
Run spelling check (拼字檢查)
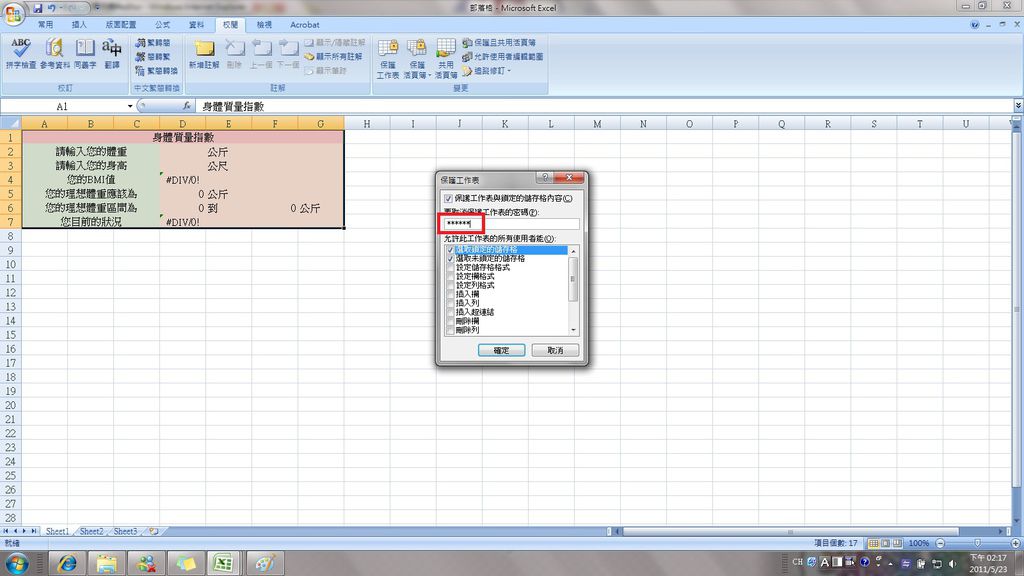tap(20, 53)
